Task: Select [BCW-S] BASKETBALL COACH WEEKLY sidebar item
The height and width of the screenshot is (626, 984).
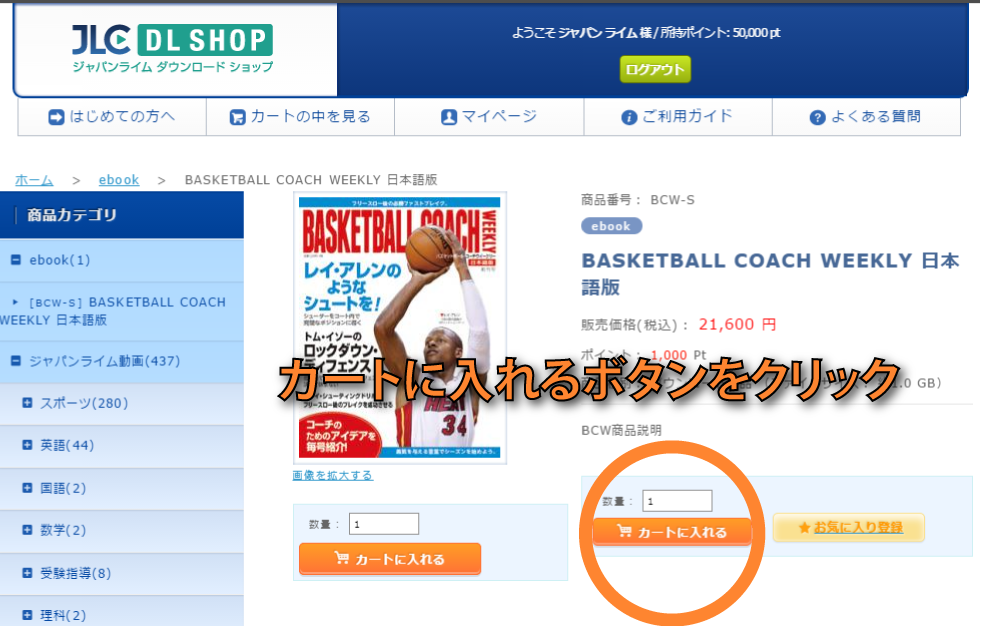Action: (x=122, y=311)
